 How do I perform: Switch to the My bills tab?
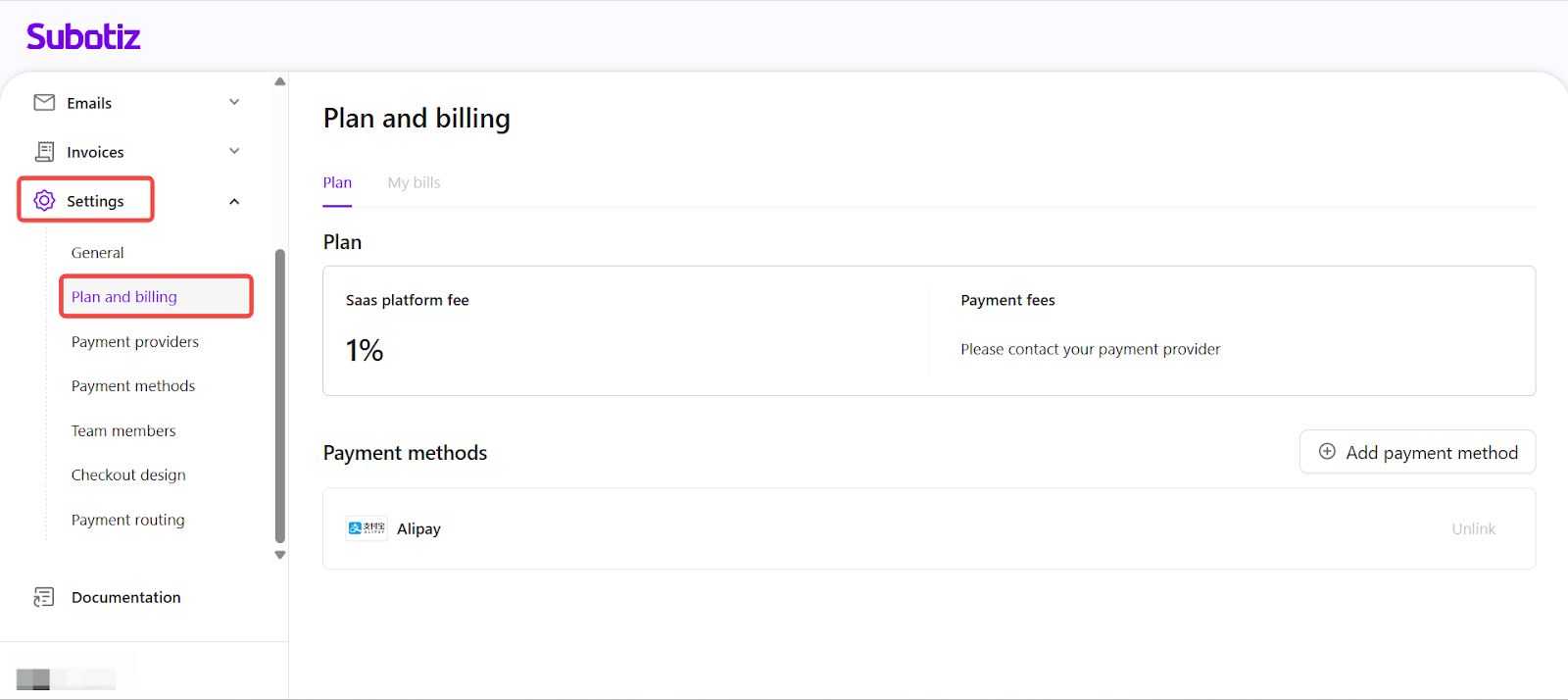414,183
